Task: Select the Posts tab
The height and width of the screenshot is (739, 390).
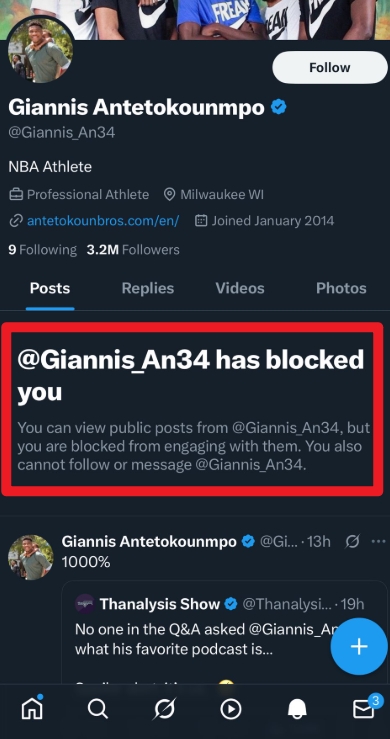Action: tap(50, 288)
